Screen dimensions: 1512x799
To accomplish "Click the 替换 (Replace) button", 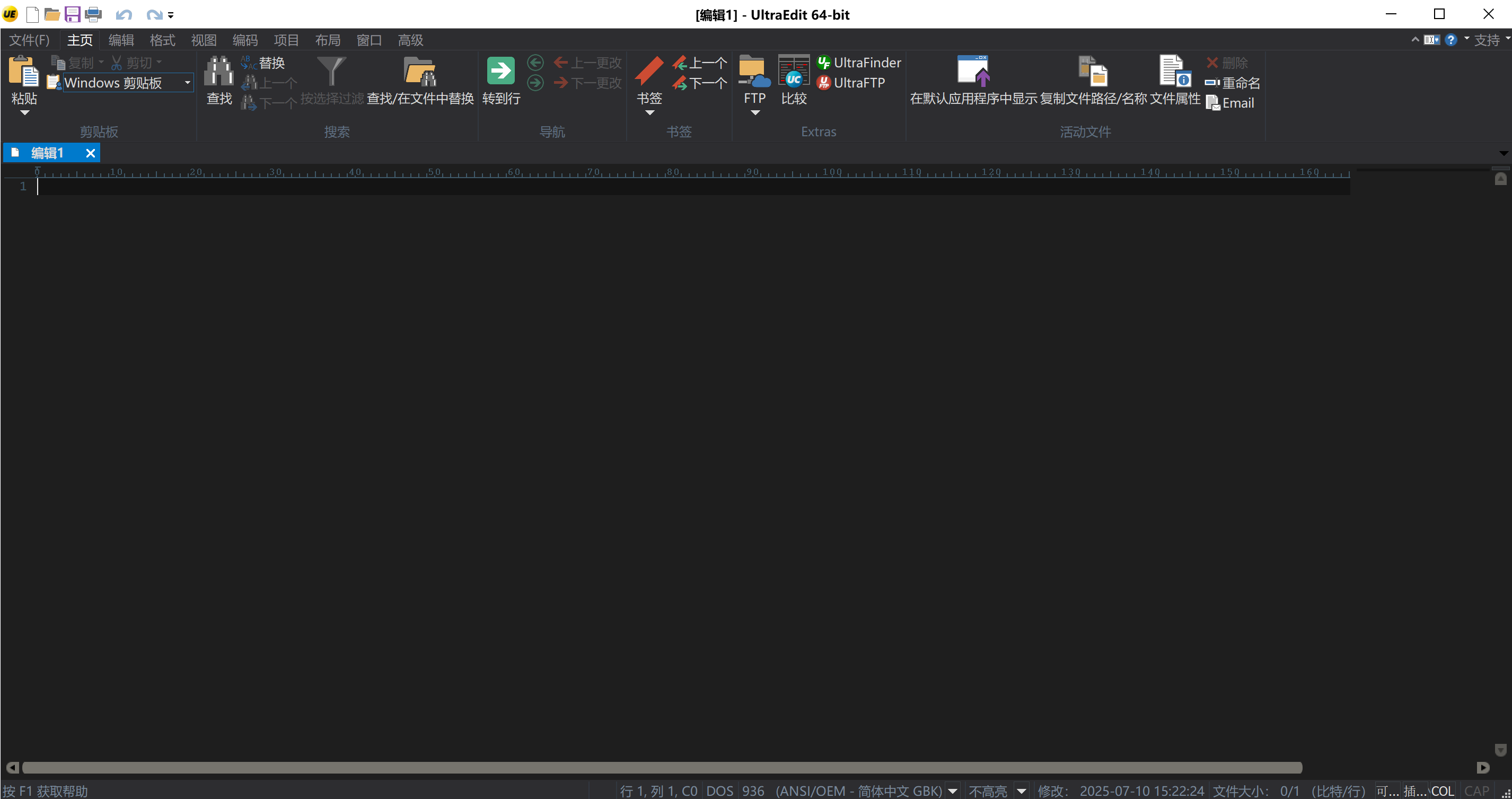I will point(263,63).
